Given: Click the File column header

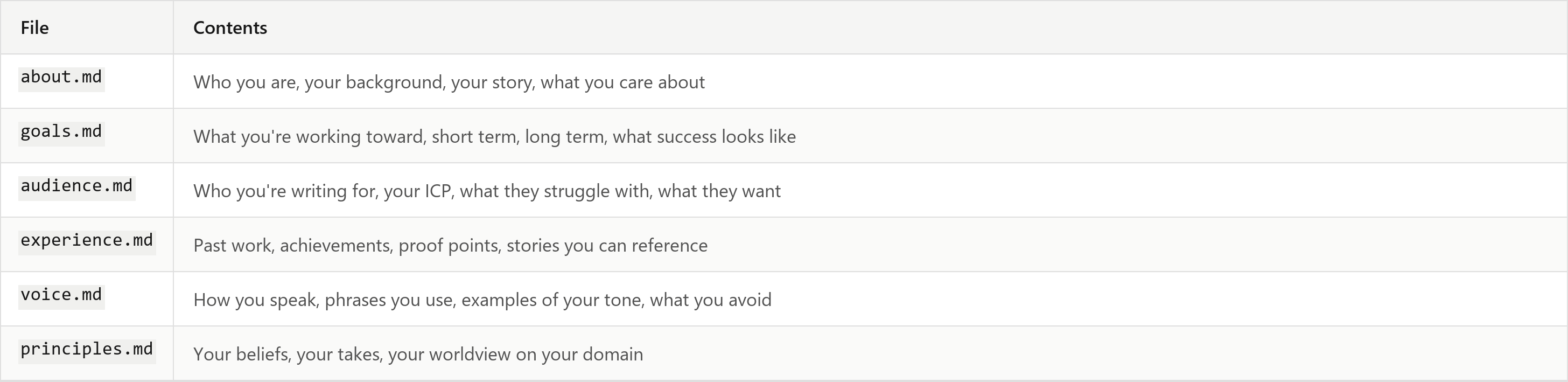Looking at the screenshot, I should click(34, 27).
